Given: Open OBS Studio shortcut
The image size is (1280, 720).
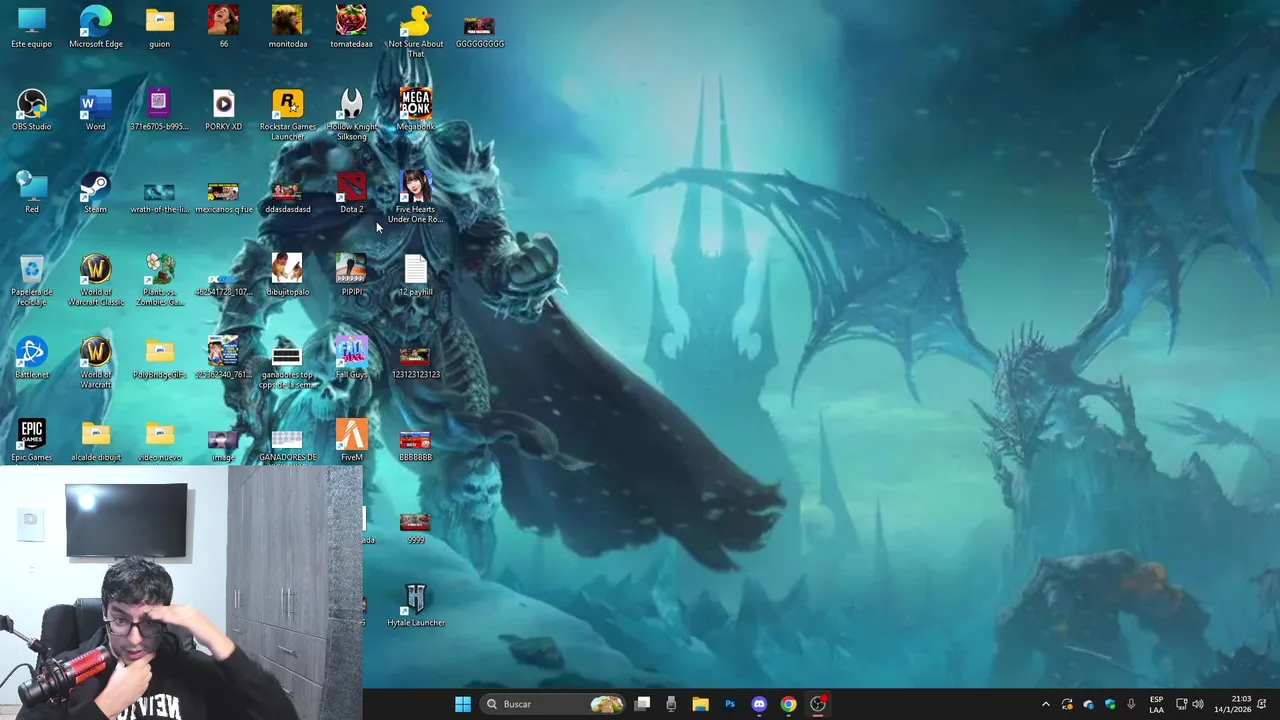Looking at the screenshot, I should tap(31, 110).
